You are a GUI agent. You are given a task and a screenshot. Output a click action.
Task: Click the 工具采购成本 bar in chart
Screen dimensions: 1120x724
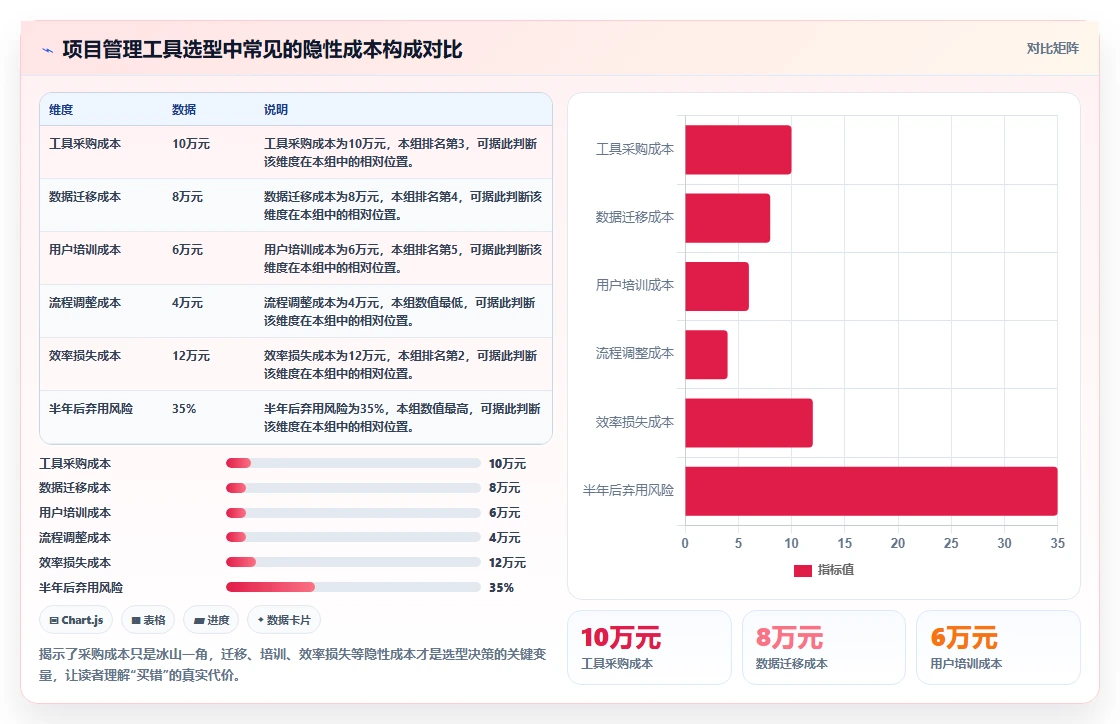tap(738, 150)
